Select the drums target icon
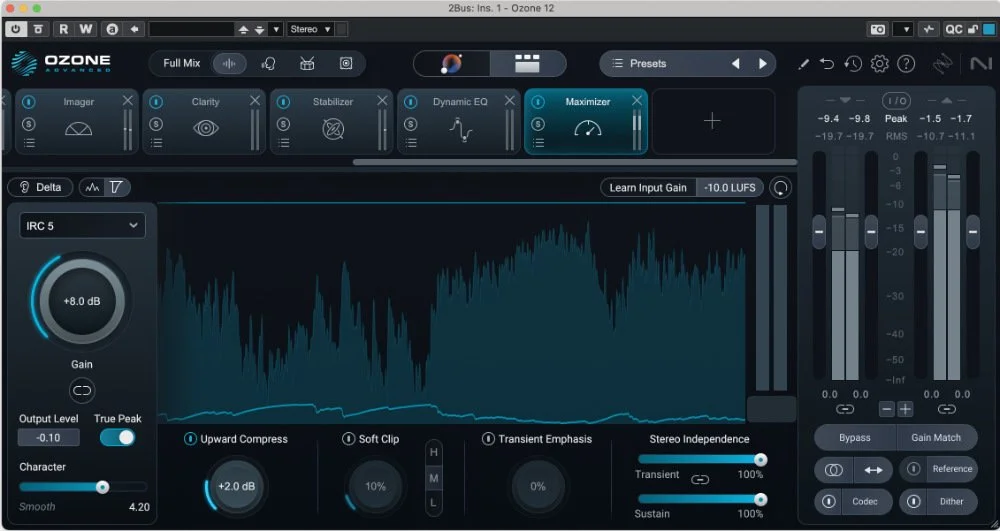Viewport: 1000px width, 531px height. click(x=307, y=64)
